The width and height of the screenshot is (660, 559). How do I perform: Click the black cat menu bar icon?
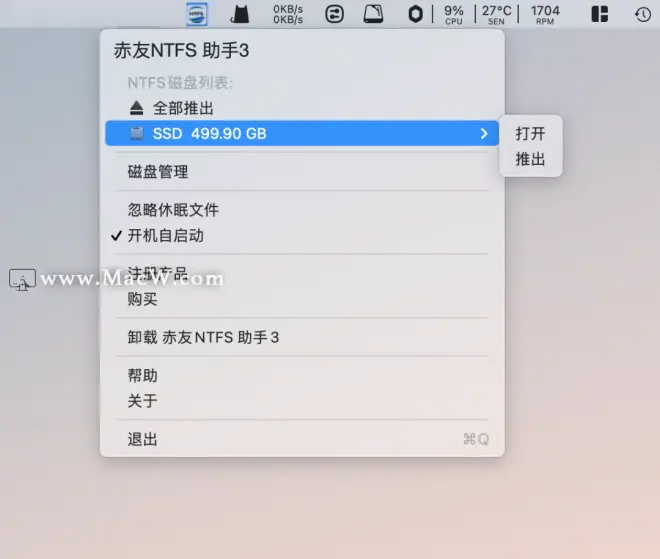[x=240, y=14]
